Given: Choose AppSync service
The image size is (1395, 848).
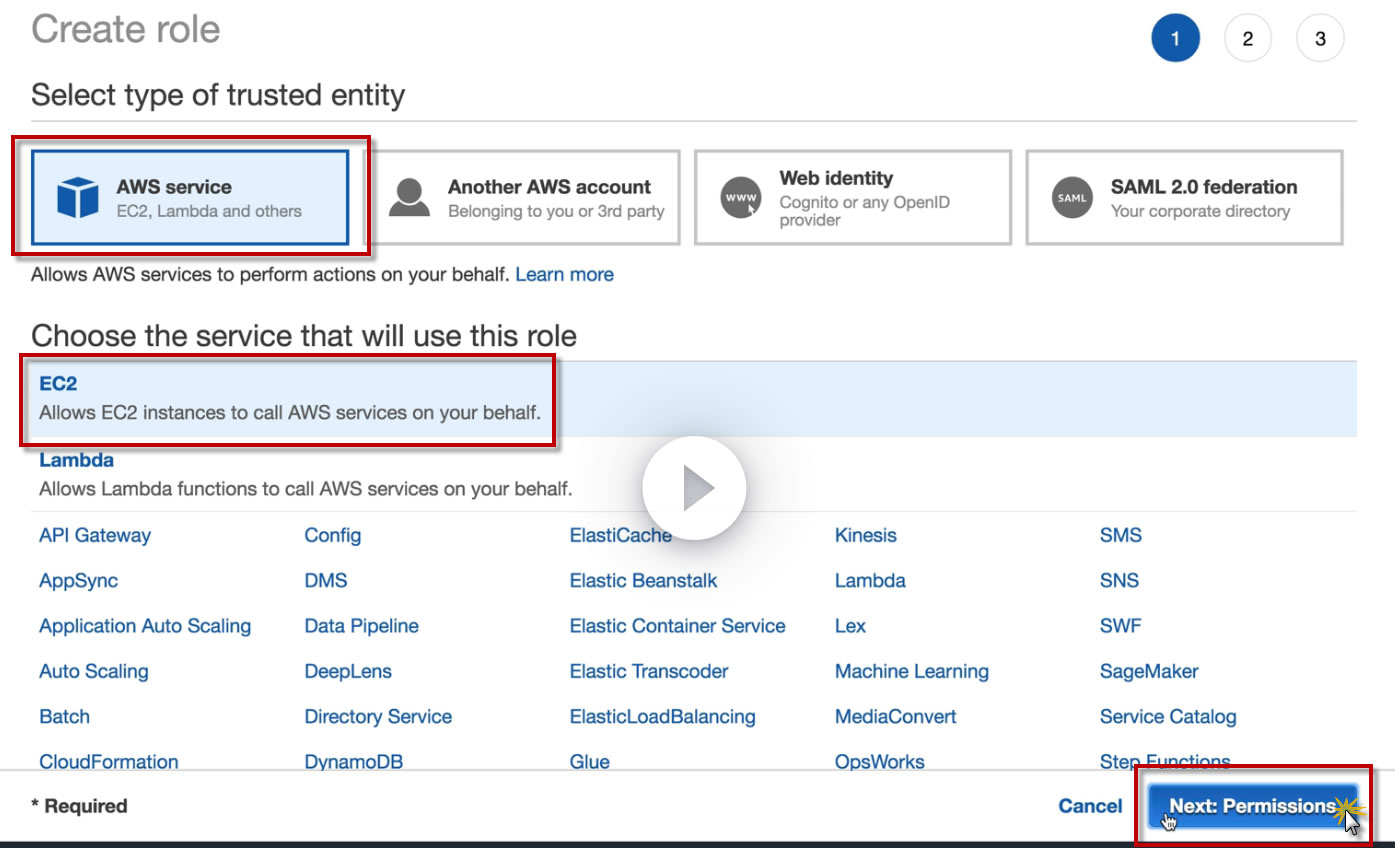Looking at the screenshot, I should click(78, 581).
